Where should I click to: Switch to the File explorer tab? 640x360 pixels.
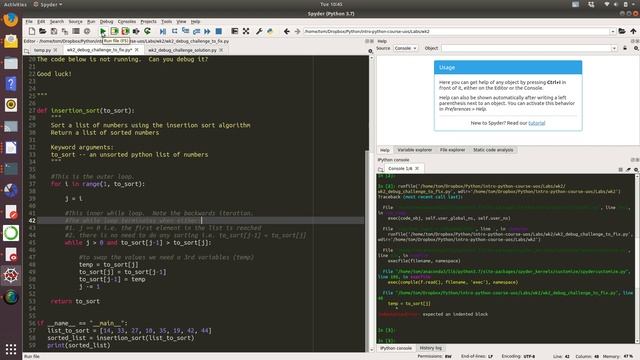pyautogui.click(x=452, y=150)
